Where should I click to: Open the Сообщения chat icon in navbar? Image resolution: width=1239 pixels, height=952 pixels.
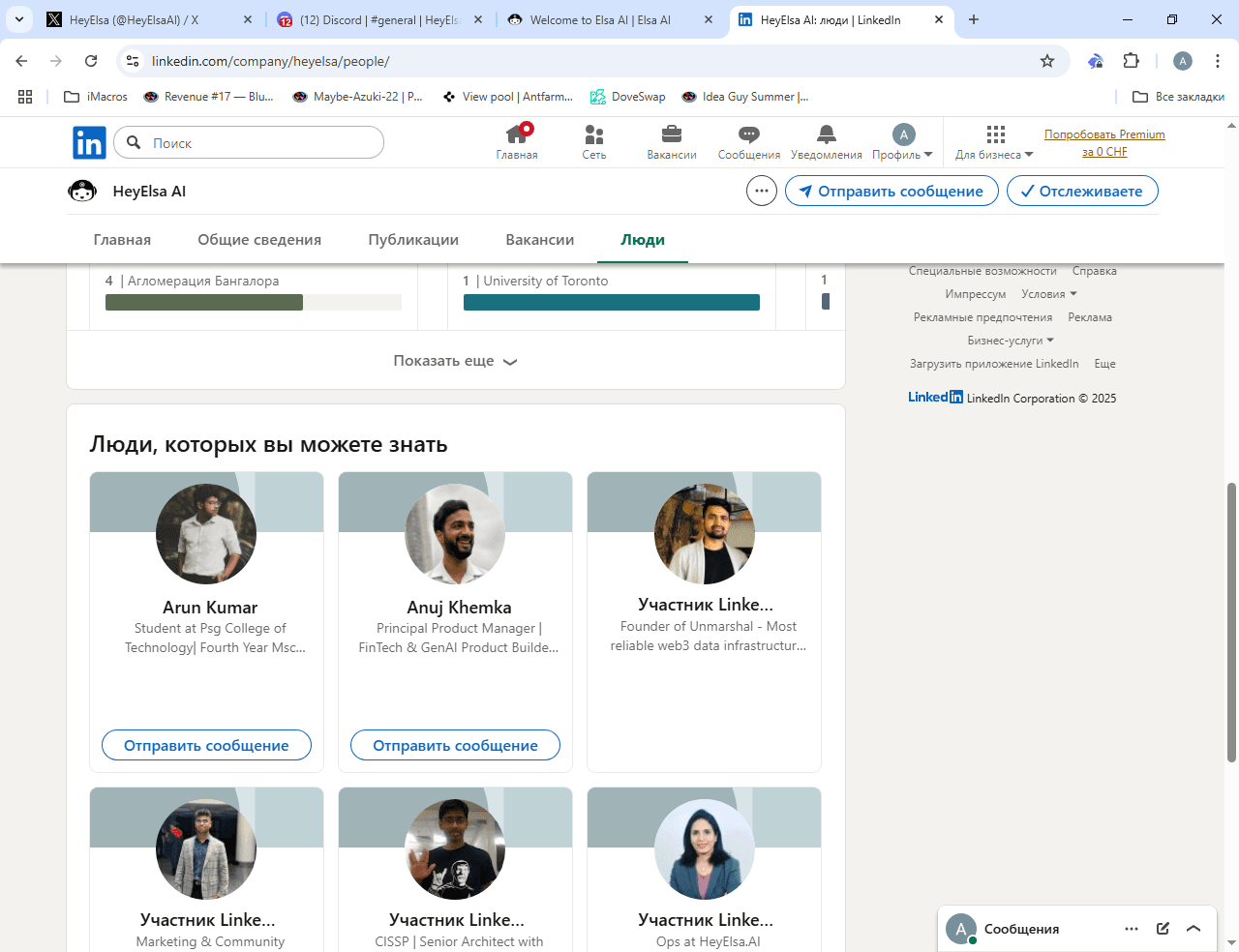(x=749, y=142)
